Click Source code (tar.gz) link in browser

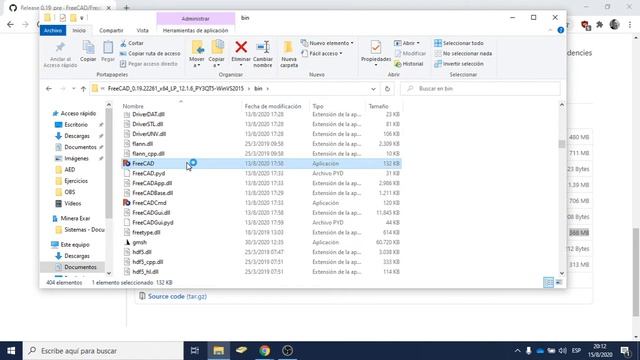tap(177, 296)
